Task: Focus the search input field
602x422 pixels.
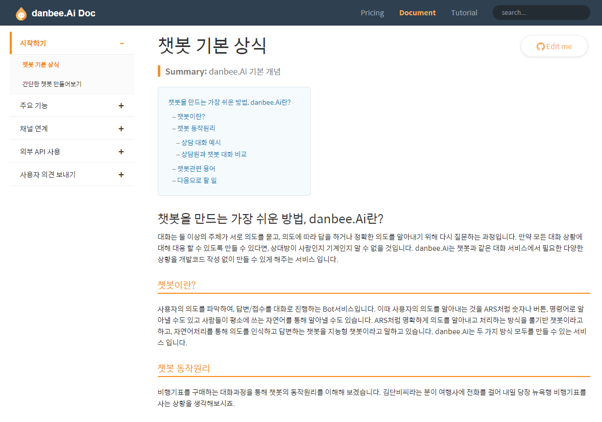Action: pyautogui.click(x=541, y=13)
